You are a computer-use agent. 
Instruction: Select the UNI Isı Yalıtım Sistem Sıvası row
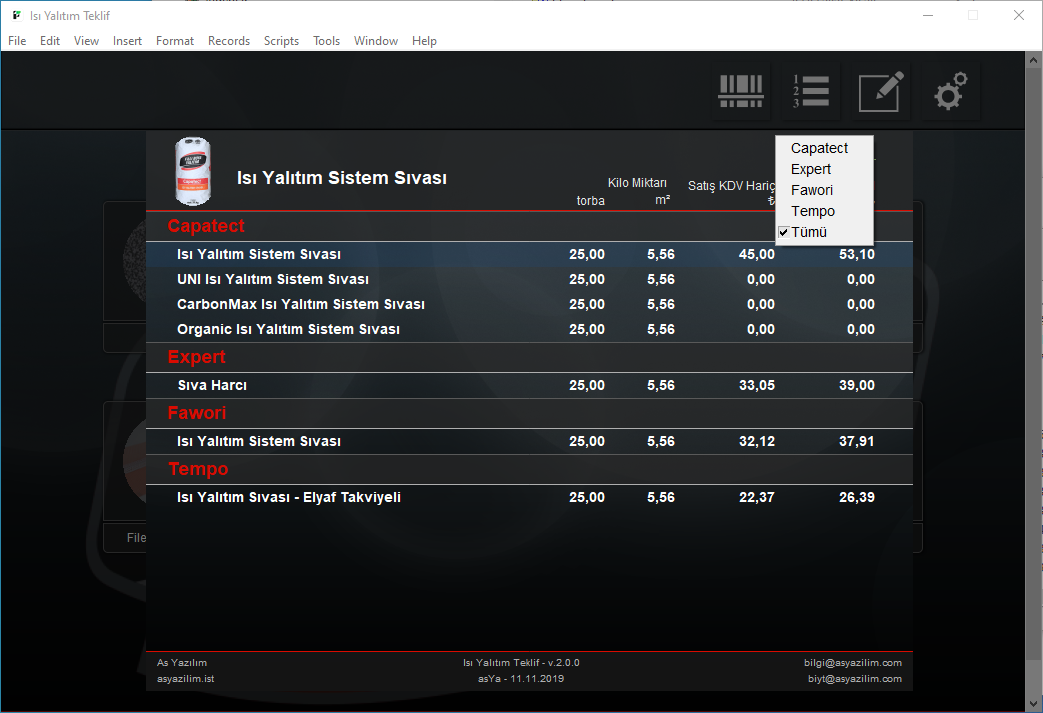coord(529,279)
